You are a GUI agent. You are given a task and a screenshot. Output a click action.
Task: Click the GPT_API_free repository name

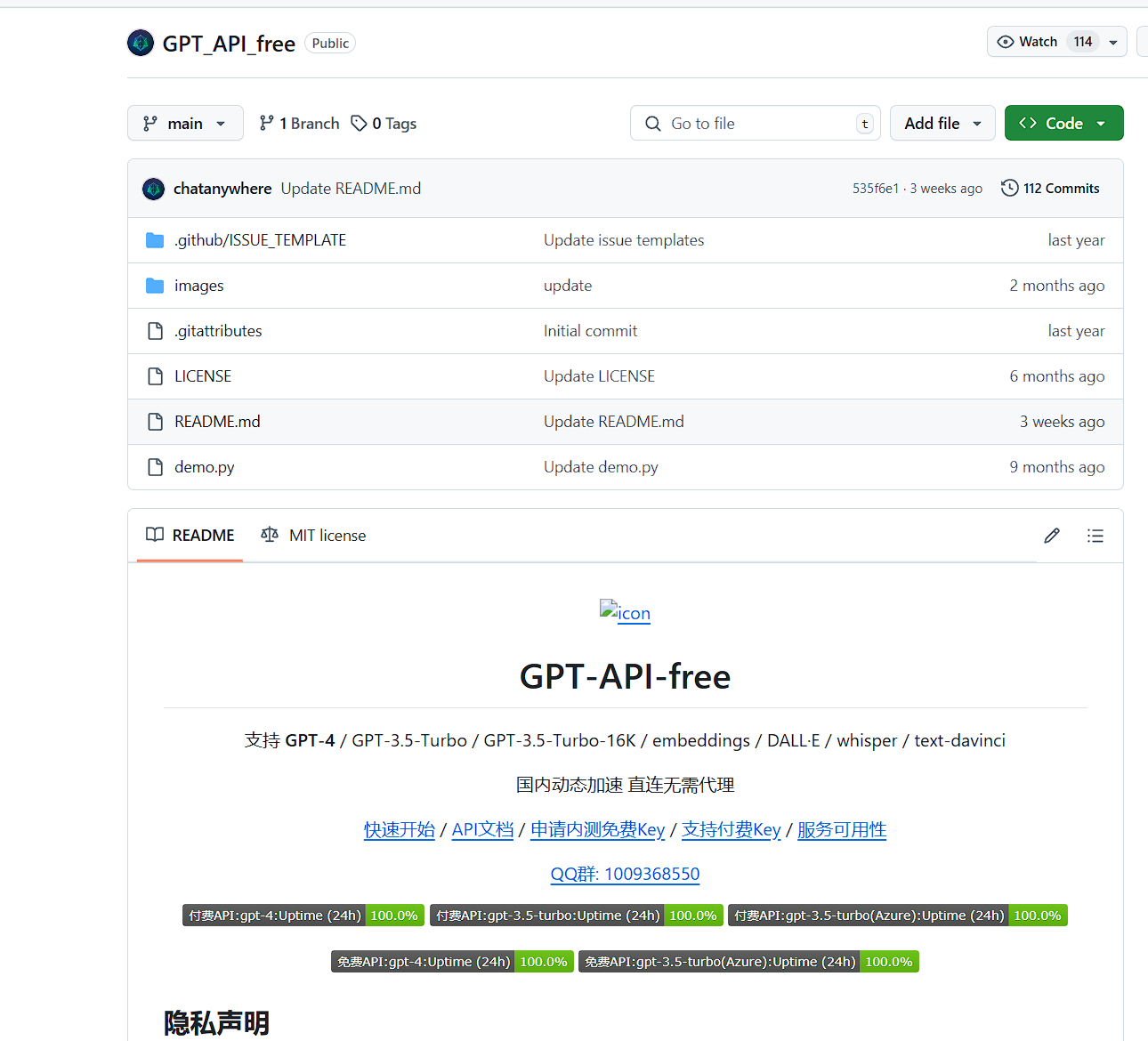click(229, 44)
